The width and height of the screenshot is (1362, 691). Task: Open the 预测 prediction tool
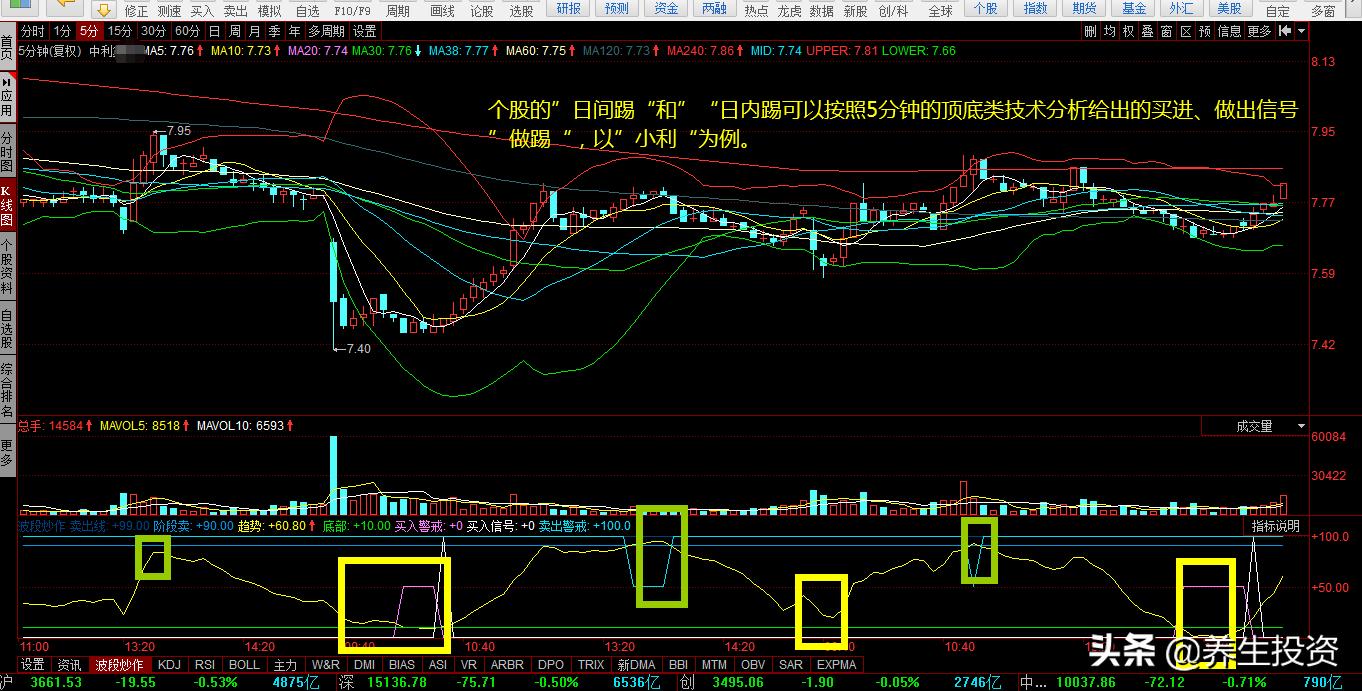616,9
